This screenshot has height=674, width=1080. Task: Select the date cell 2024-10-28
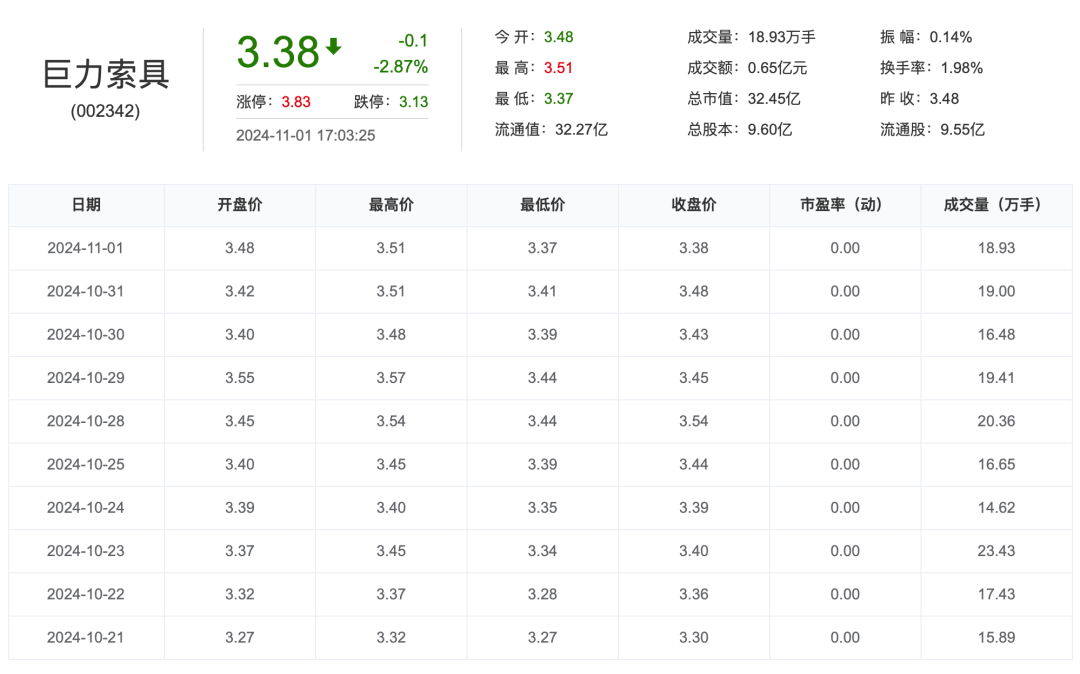[85, 421]
